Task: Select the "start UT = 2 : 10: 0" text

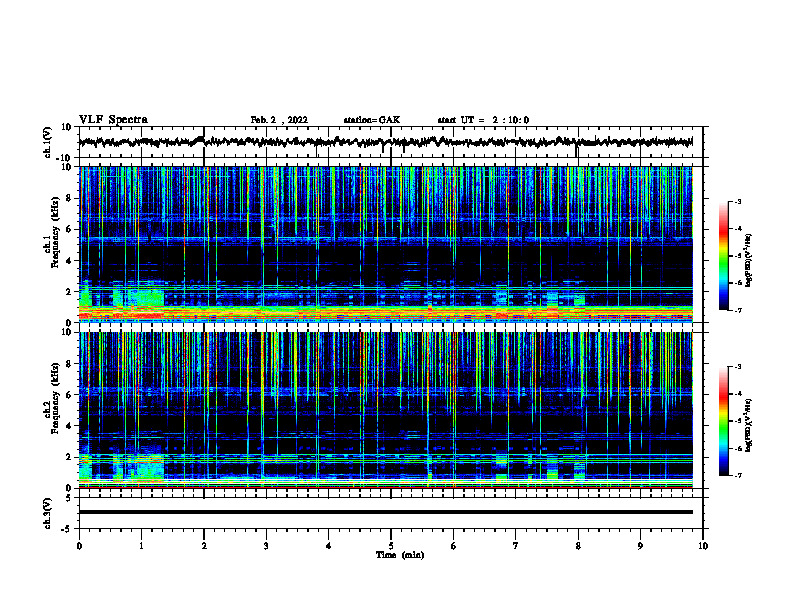Action: [483, 120]
